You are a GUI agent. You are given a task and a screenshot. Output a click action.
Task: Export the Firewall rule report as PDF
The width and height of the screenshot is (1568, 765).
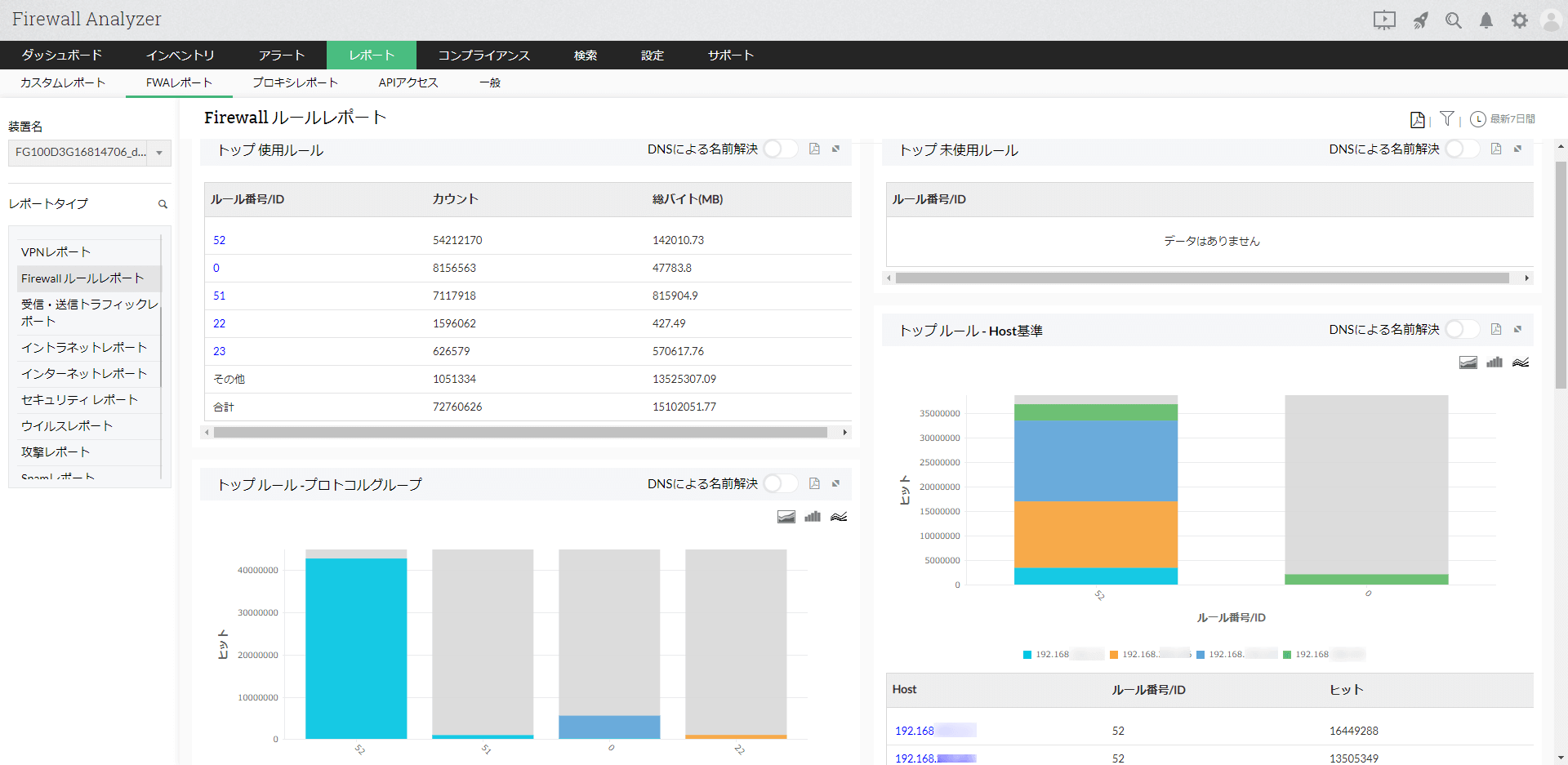point(1417,120)
